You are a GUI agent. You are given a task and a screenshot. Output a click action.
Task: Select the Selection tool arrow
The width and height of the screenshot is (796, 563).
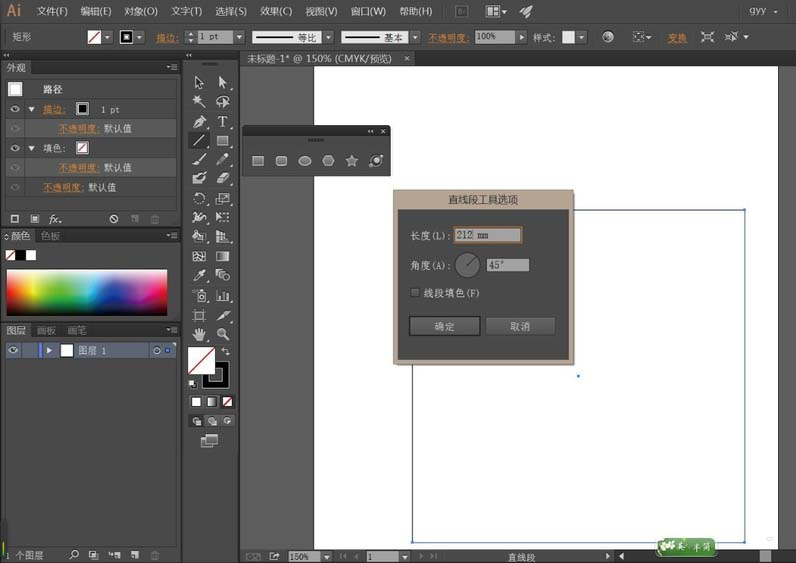199,82
